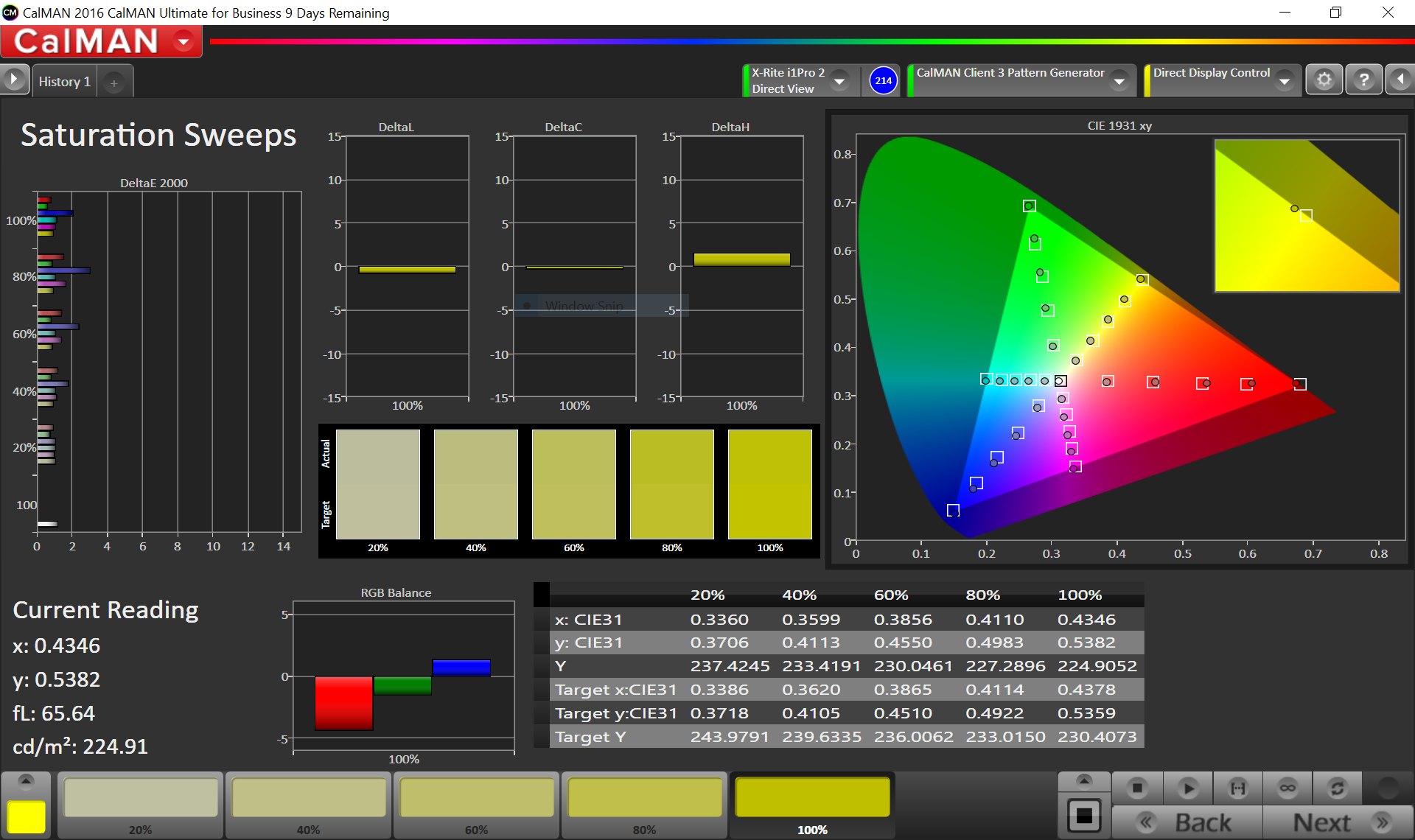
Task: Select the History 1 tab
Action: (x=65, y=82)
